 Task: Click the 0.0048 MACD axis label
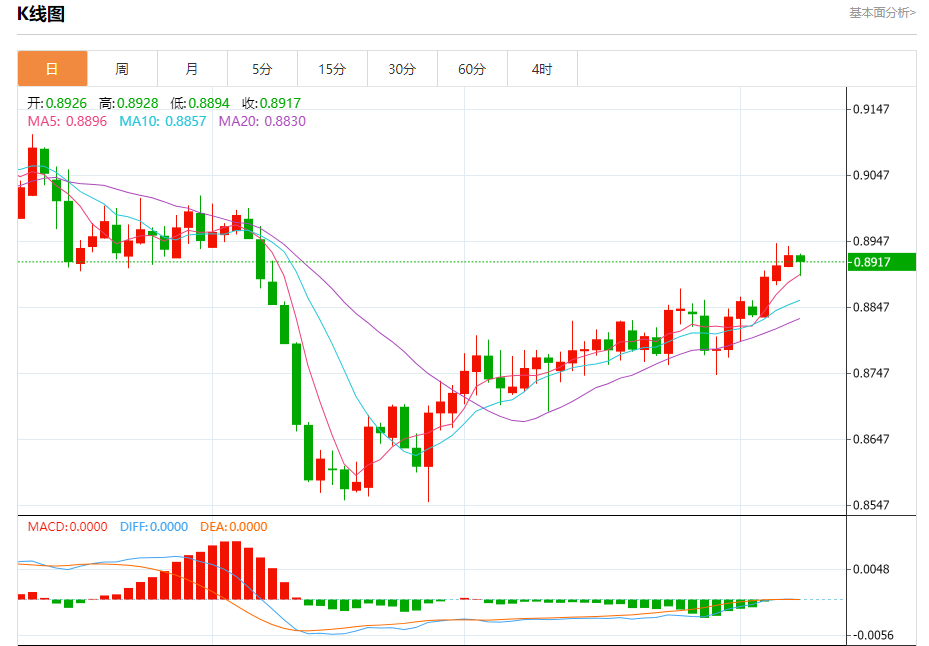[x=871, y=569]
